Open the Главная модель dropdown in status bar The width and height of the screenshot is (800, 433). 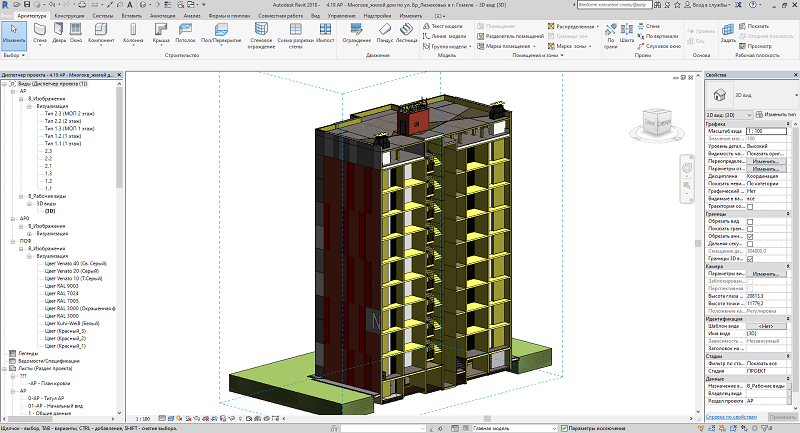click(514, 428)
